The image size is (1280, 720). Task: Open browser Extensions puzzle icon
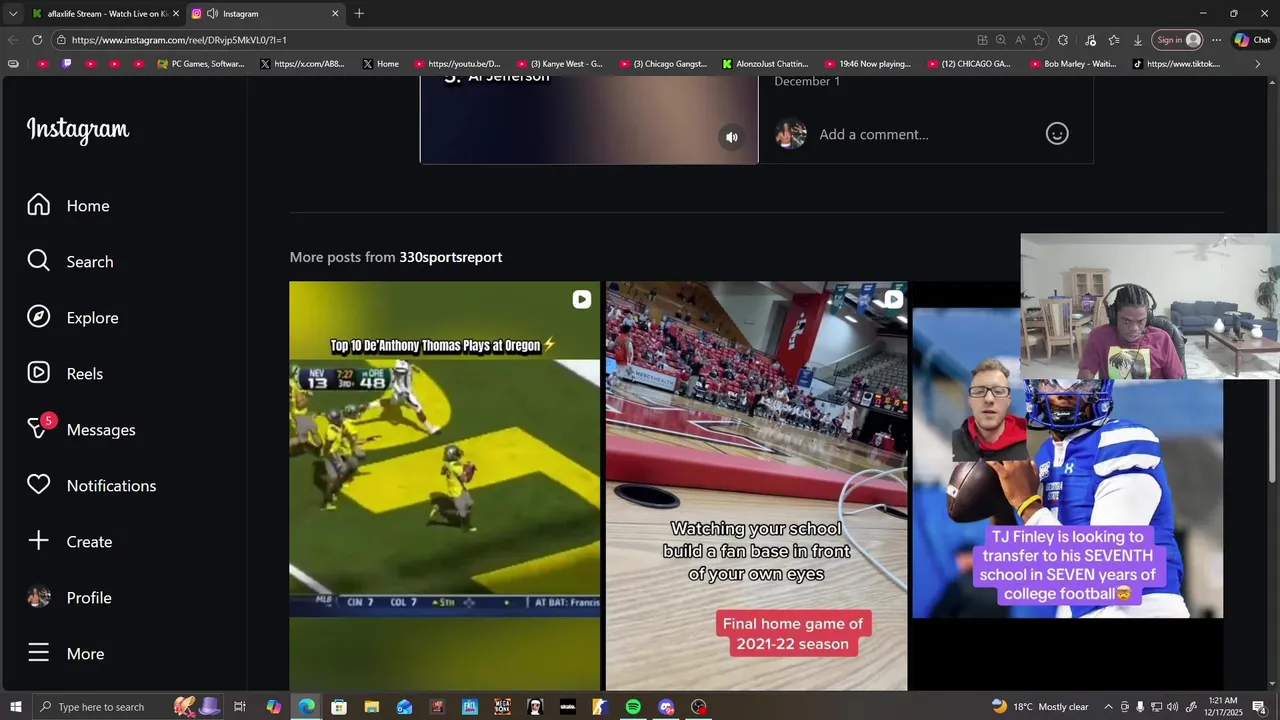pos(1063,40)
